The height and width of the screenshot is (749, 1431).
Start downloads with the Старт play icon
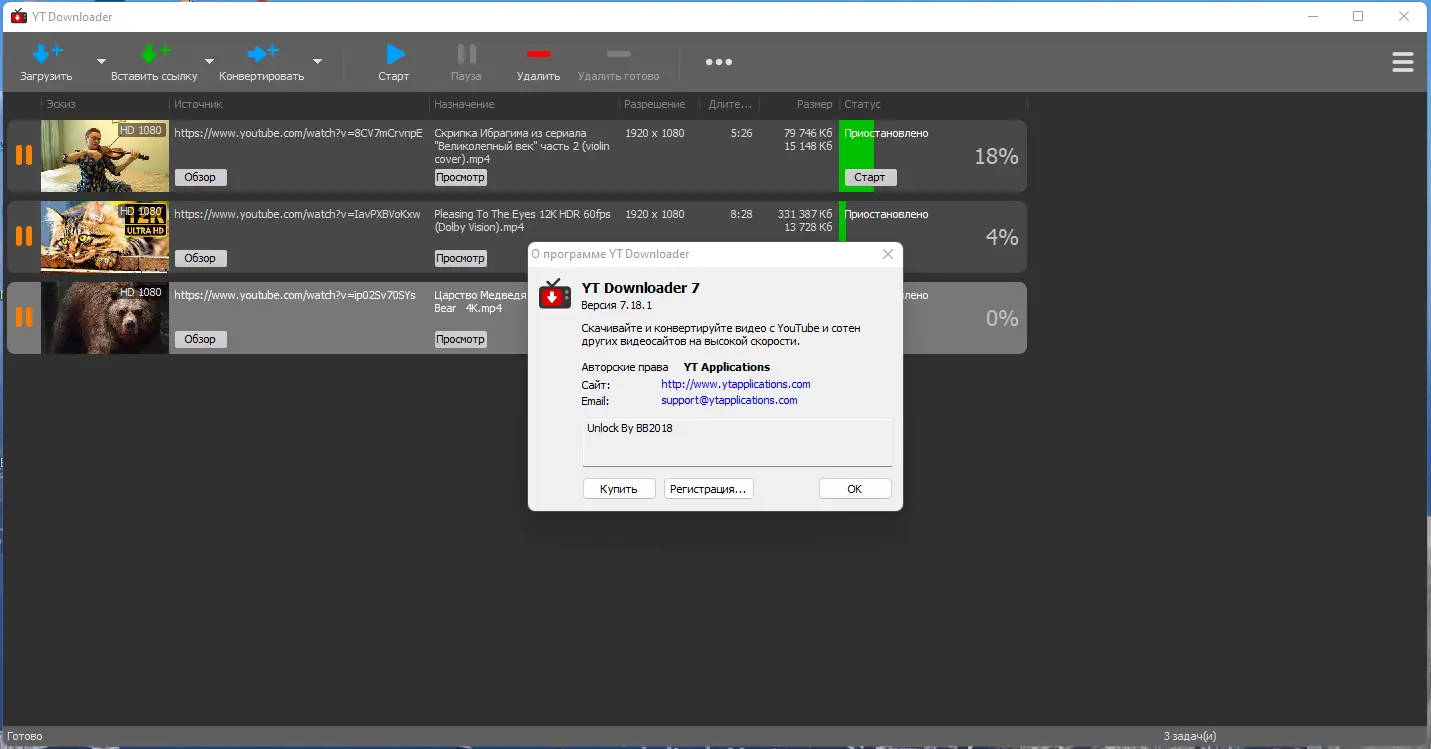(x=395, y=54)
